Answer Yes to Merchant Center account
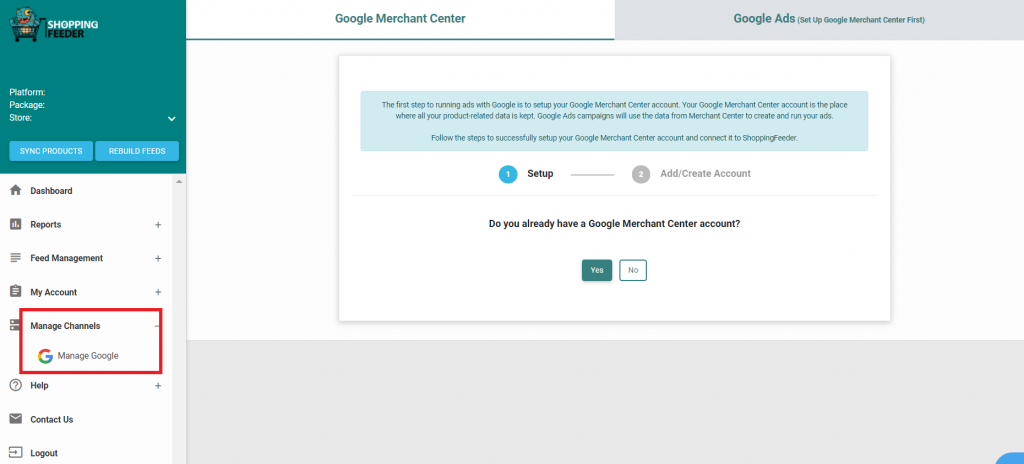 pos(597,270)
